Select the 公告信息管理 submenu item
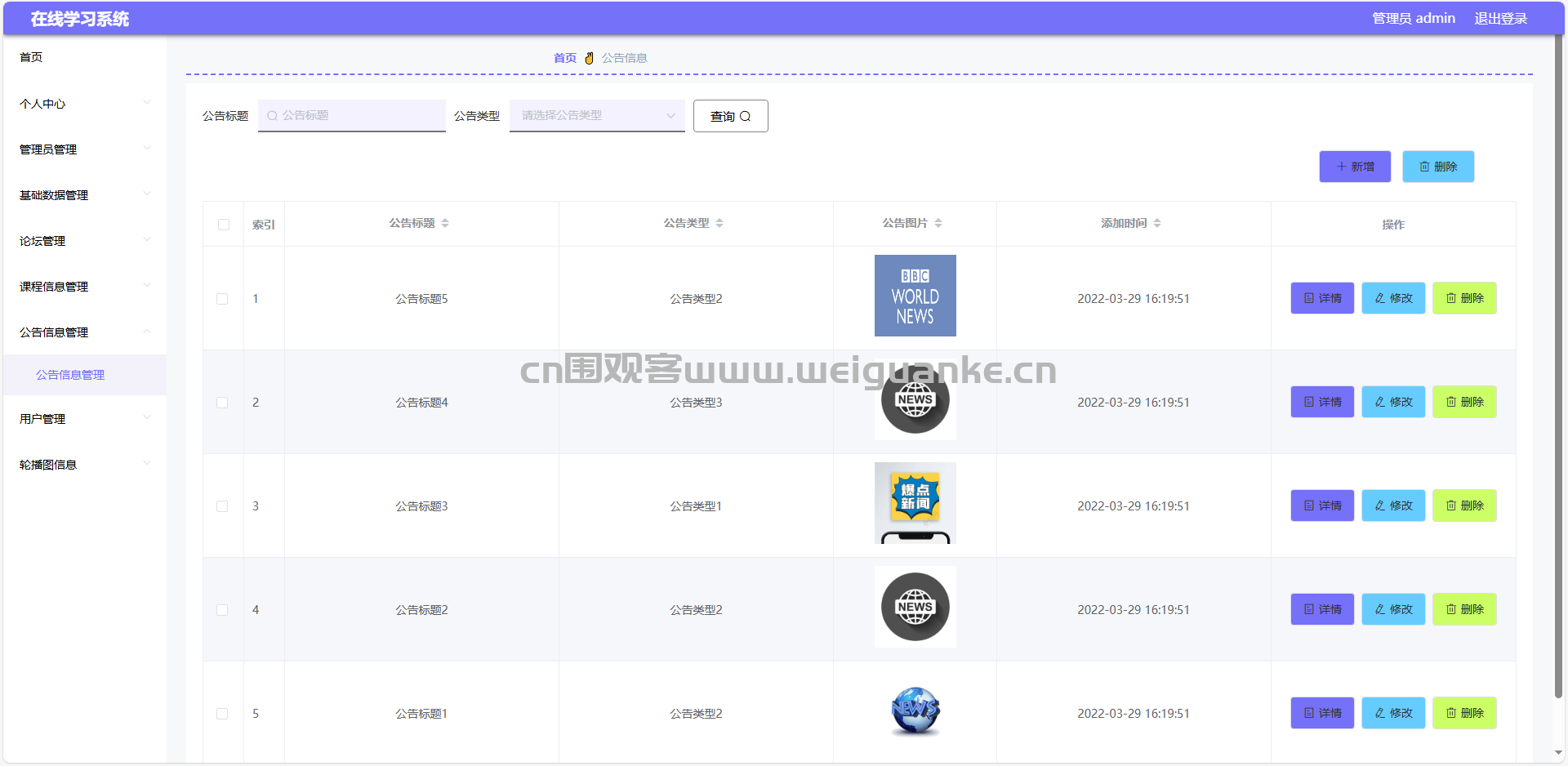This screenshot has height=766, width=1568. (x=70, y=375)
